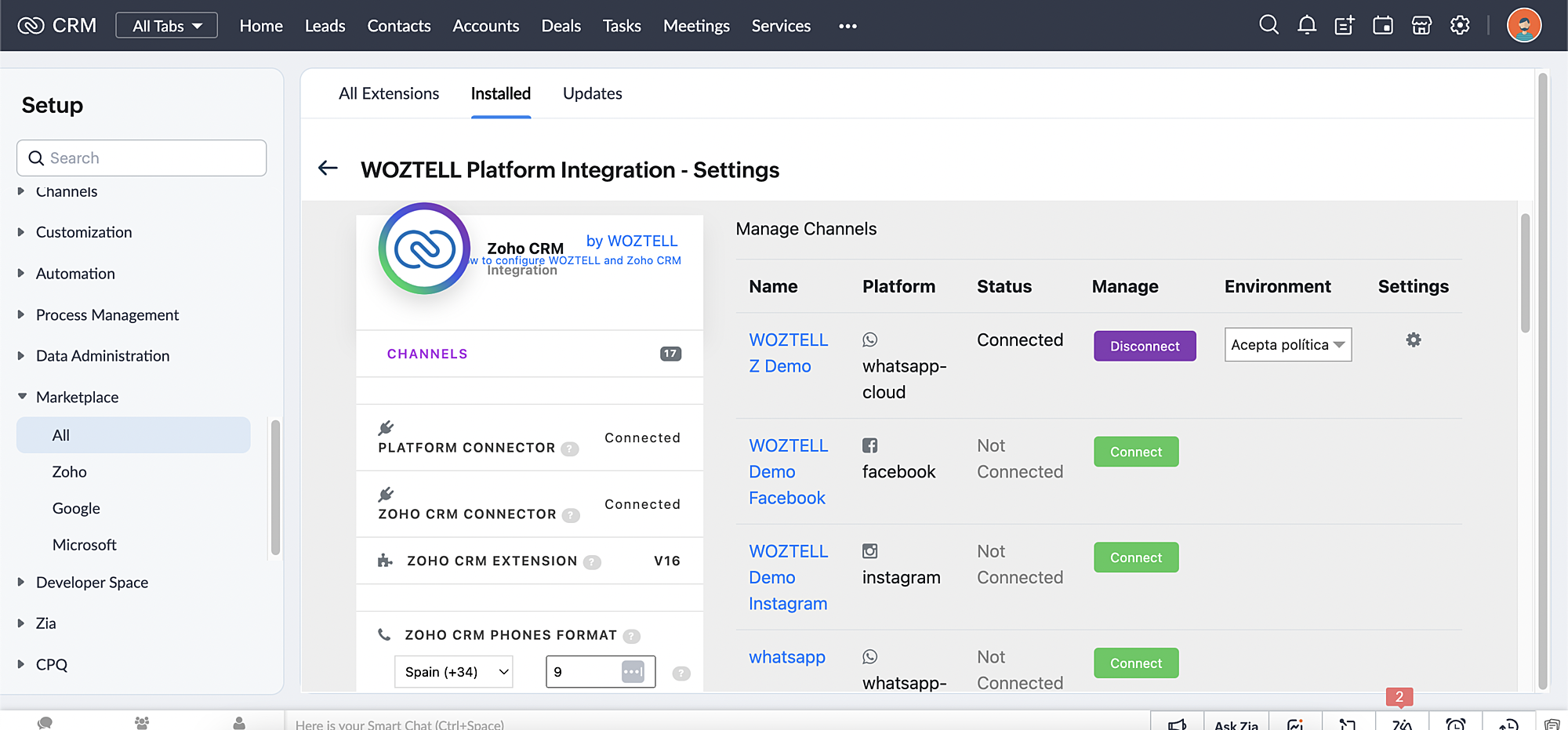Screen dimensions: 1568x730
Task: Open the Tasks module
Action: (x=622, y=26)
